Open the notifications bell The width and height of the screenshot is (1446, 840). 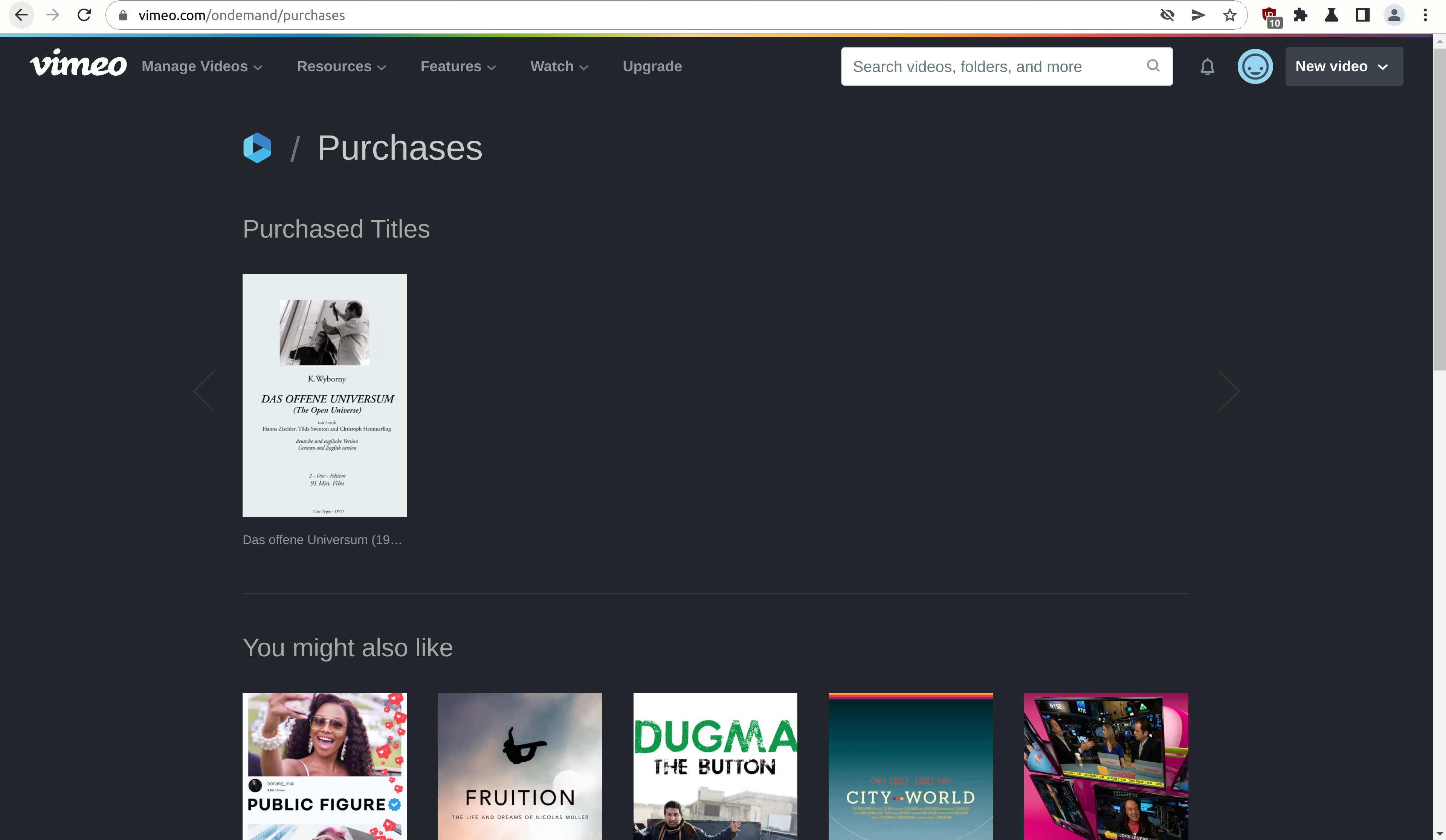[1207, 67]
